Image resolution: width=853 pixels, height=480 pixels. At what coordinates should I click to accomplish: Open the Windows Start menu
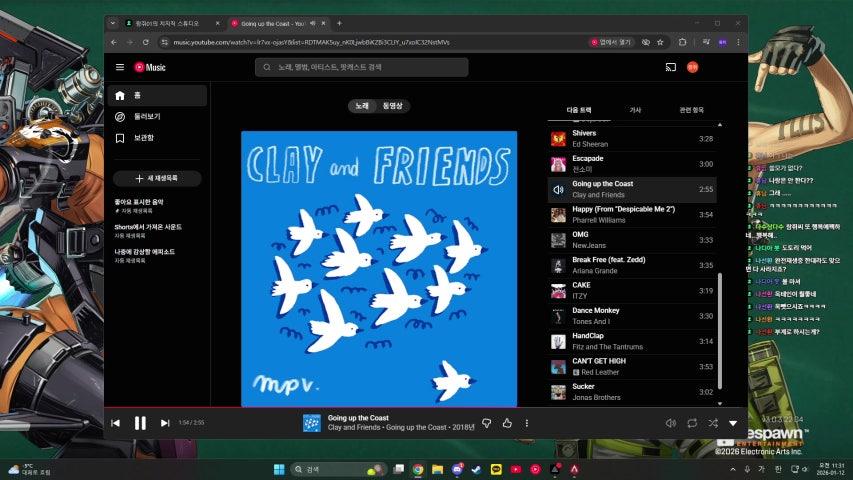coord(279,469)
